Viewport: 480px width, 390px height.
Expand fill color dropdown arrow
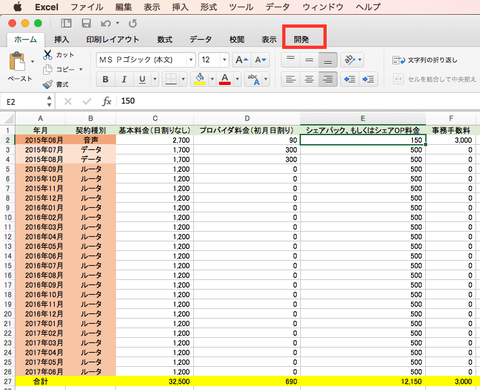pyautogui.click(x=212, y=79)
